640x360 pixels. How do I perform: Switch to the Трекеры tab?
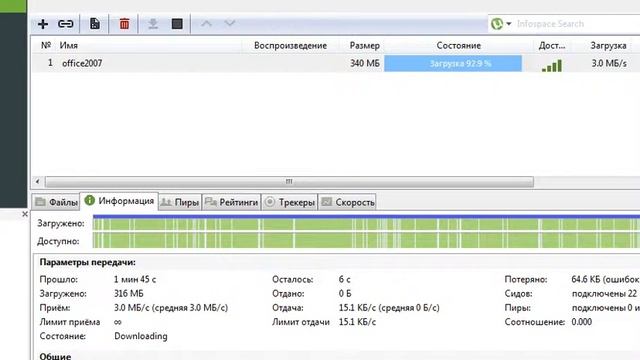tap(290, 202)
